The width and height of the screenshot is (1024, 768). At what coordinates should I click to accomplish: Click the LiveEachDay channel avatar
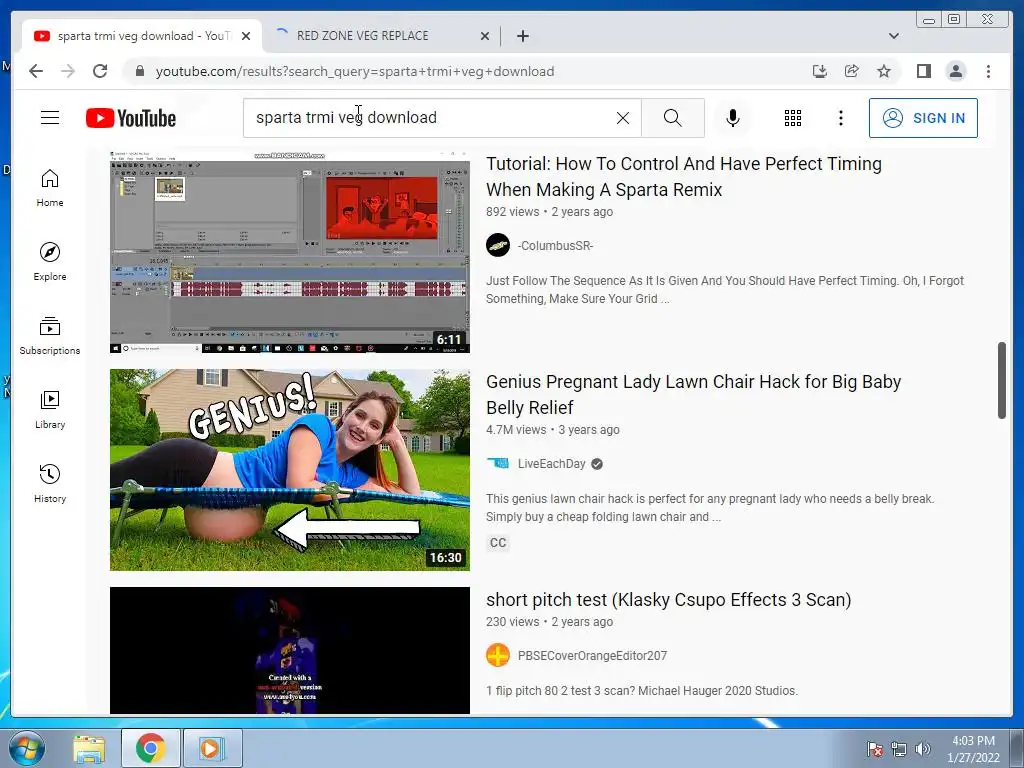(498, 464)
